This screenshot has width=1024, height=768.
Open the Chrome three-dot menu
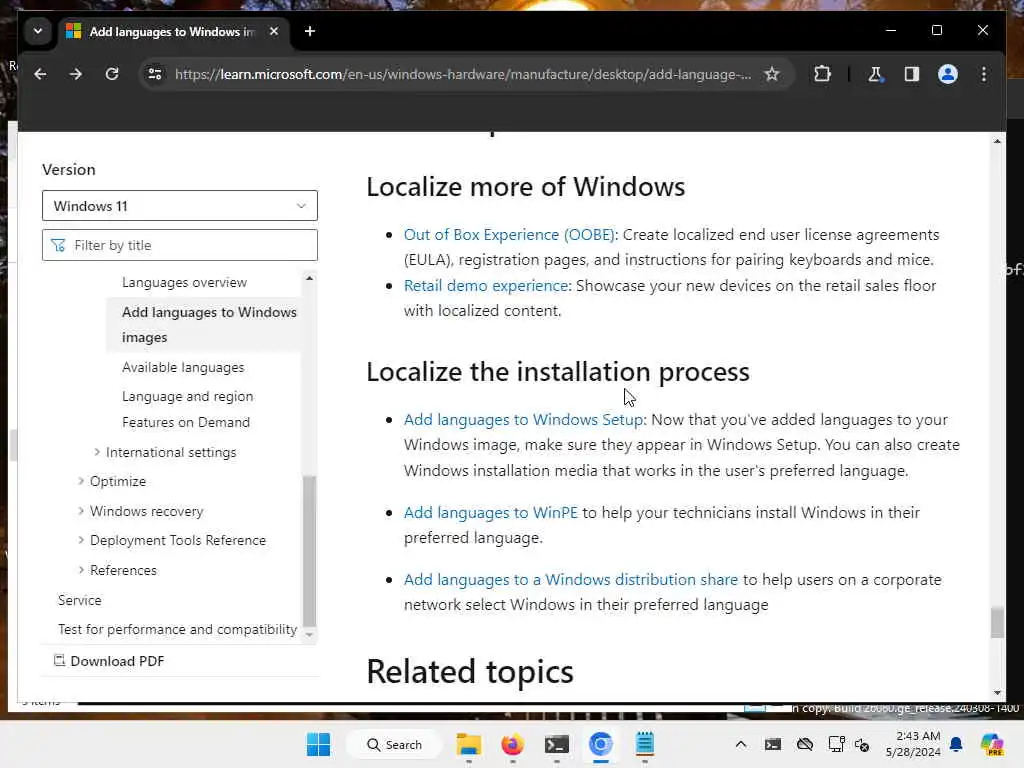point(984,74)
